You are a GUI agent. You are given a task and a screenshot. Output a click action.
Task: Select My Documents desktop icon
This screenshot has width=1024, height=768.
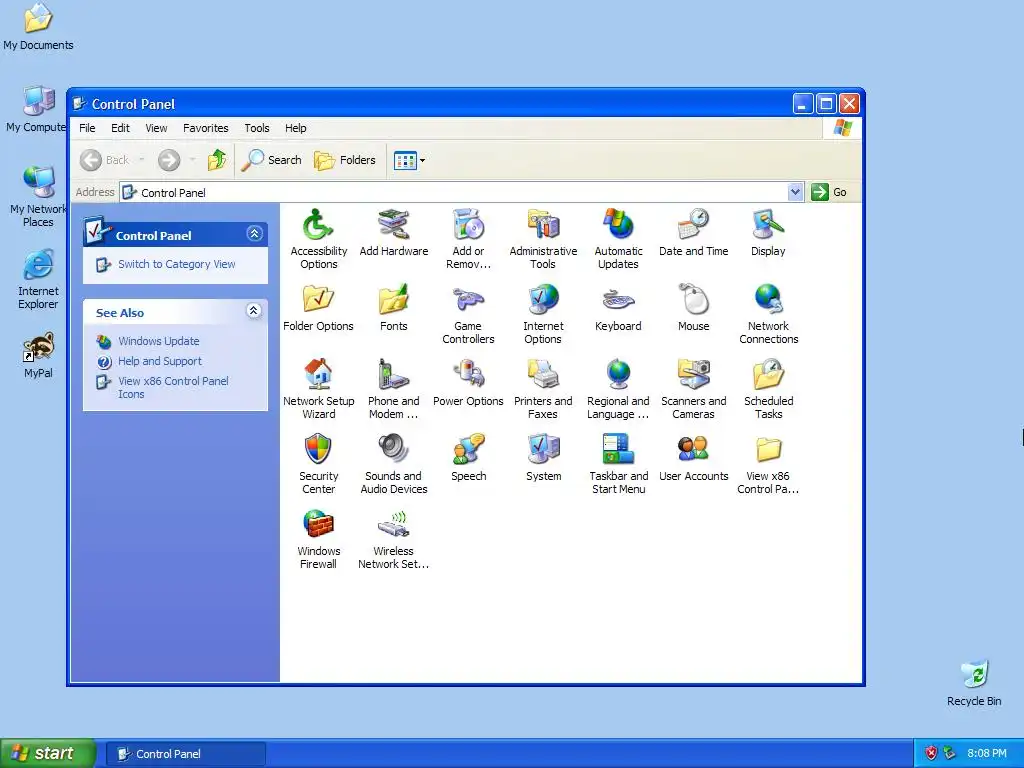39,27
